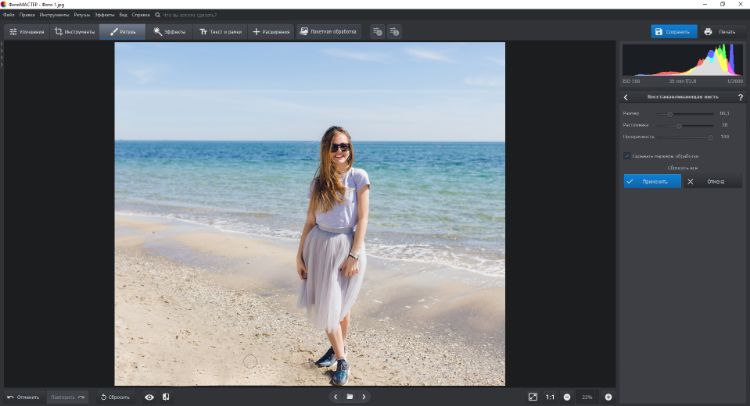Toggle the hide processing marker checkbox
The width and height of the screenshot is (750, 406).
pyautogui.click(x=627, y=156)
